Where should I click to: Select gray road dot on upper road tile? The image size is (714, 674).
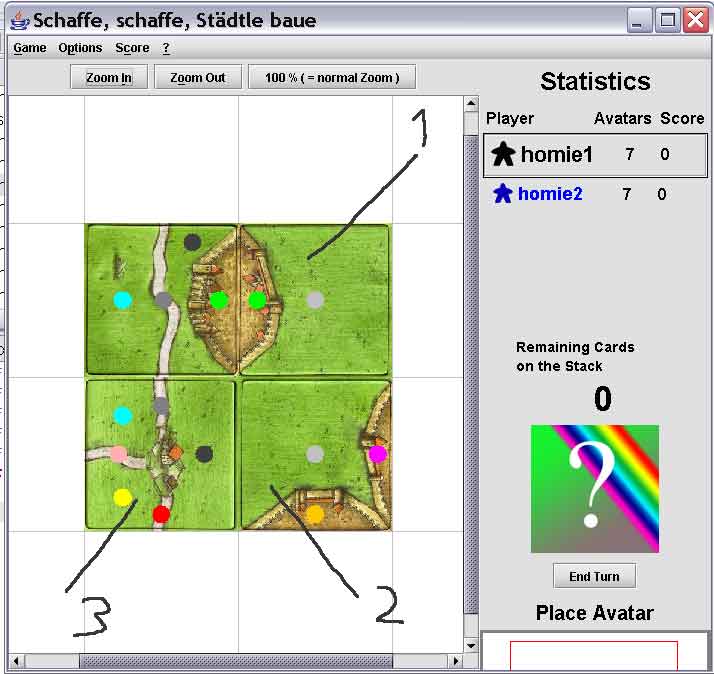coord(163,300)
